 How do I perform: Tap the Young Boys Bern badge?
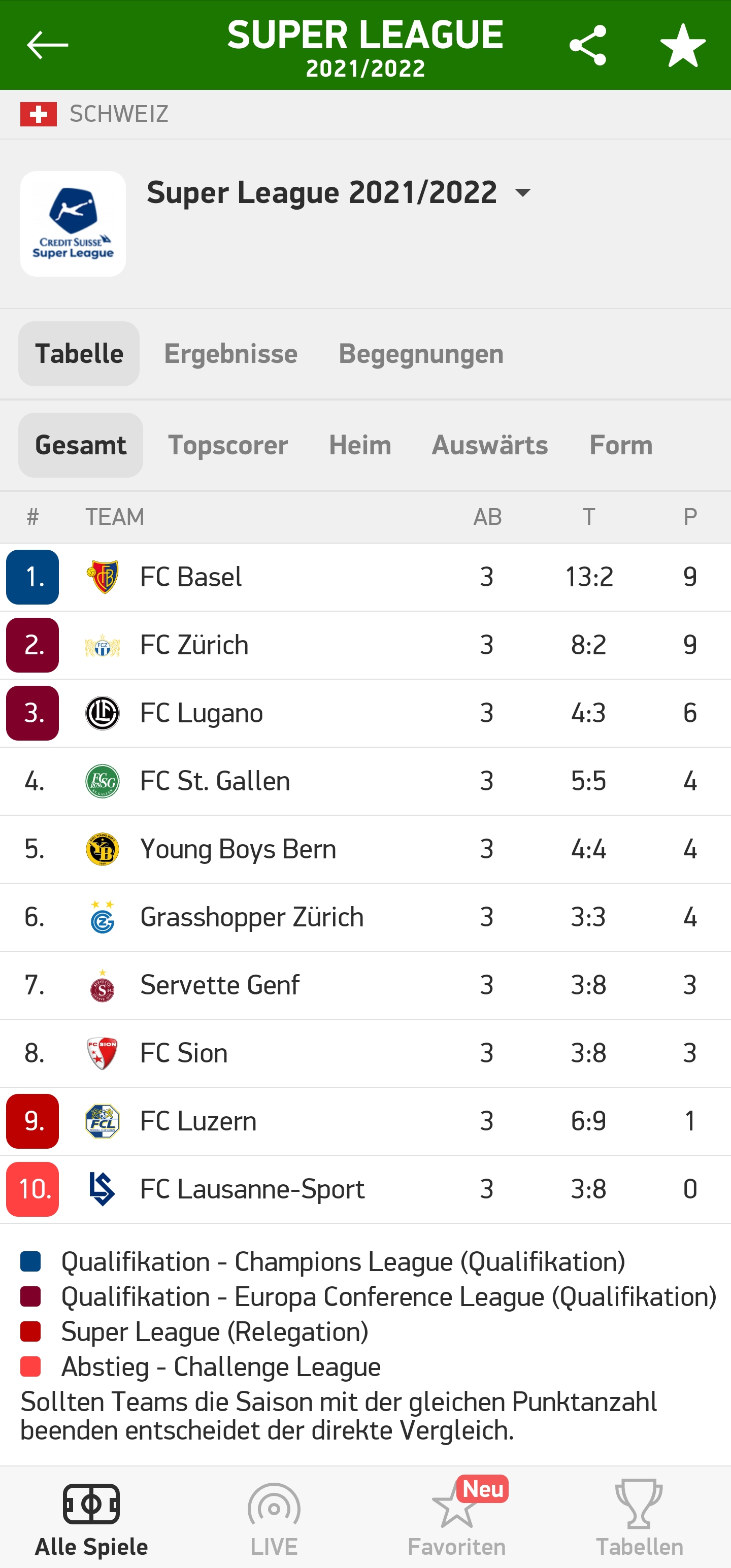click(102, 849)
